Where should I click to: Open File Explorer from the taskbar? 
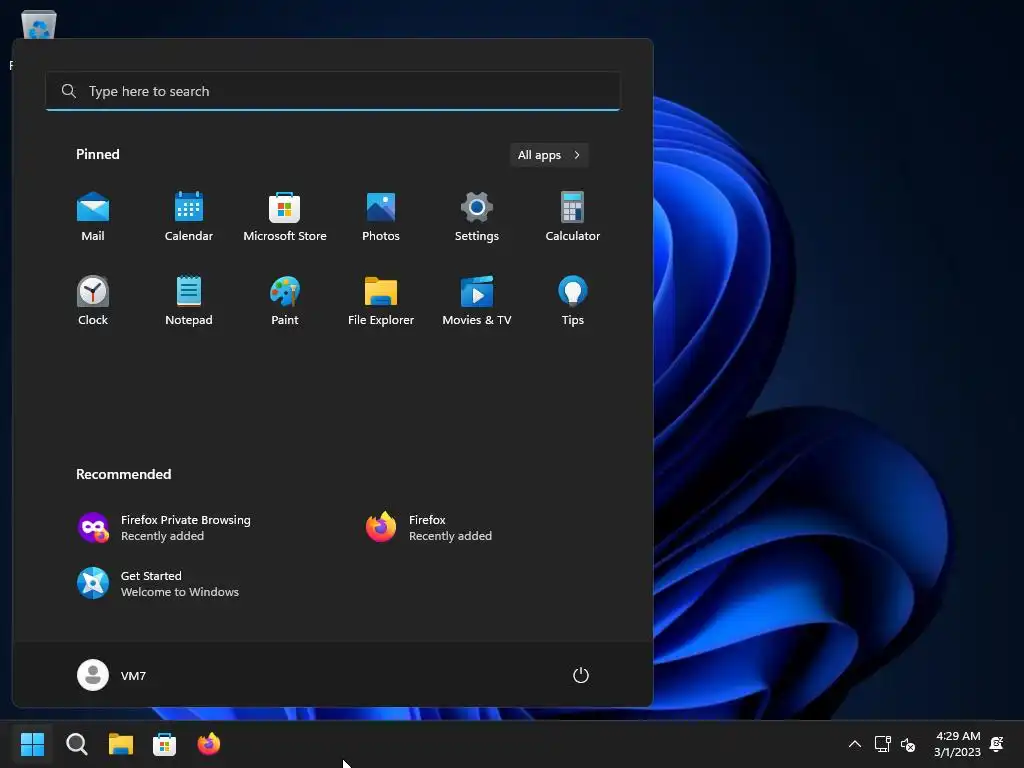pyautogui.click(x=121, y=744)
